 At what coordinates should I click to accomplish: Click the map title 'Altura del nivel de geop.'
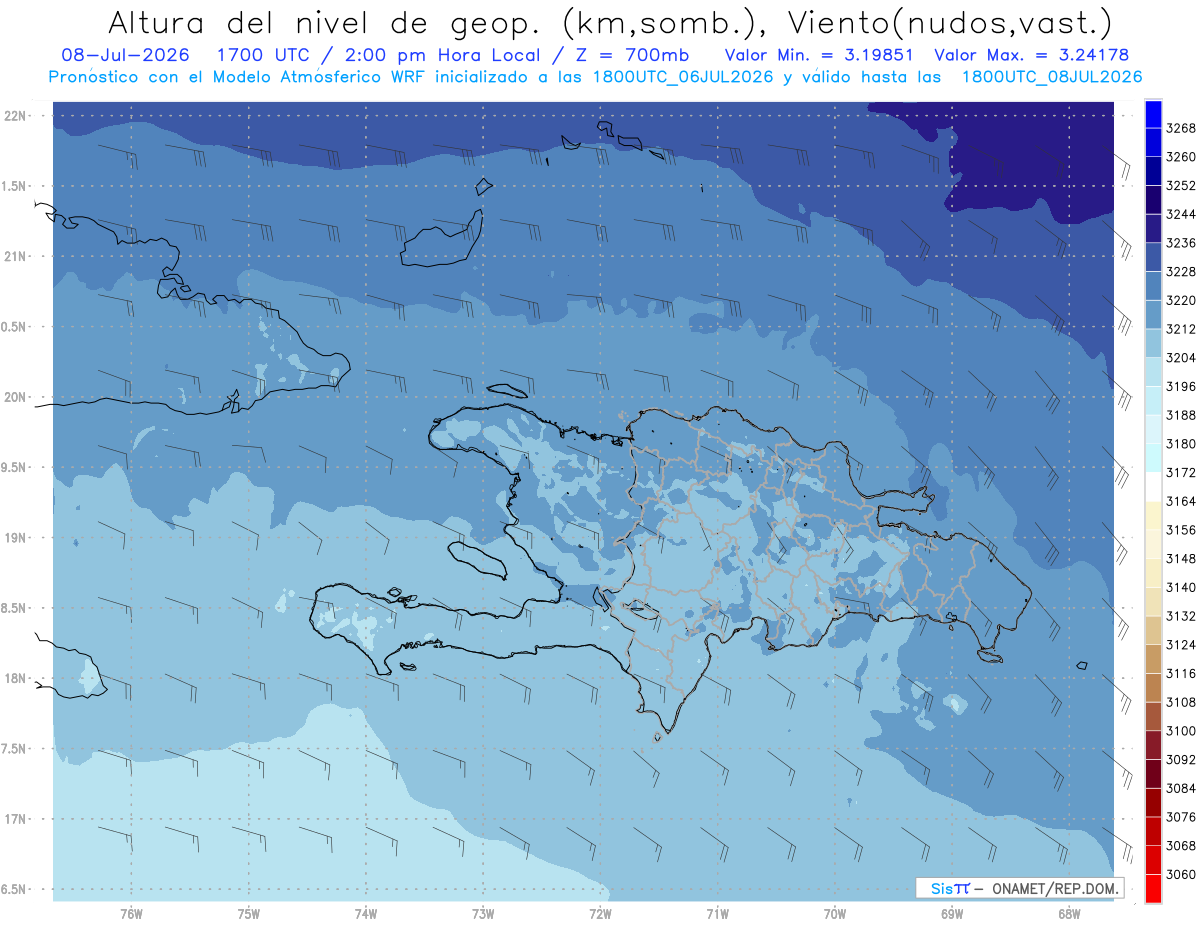[323, 23]
